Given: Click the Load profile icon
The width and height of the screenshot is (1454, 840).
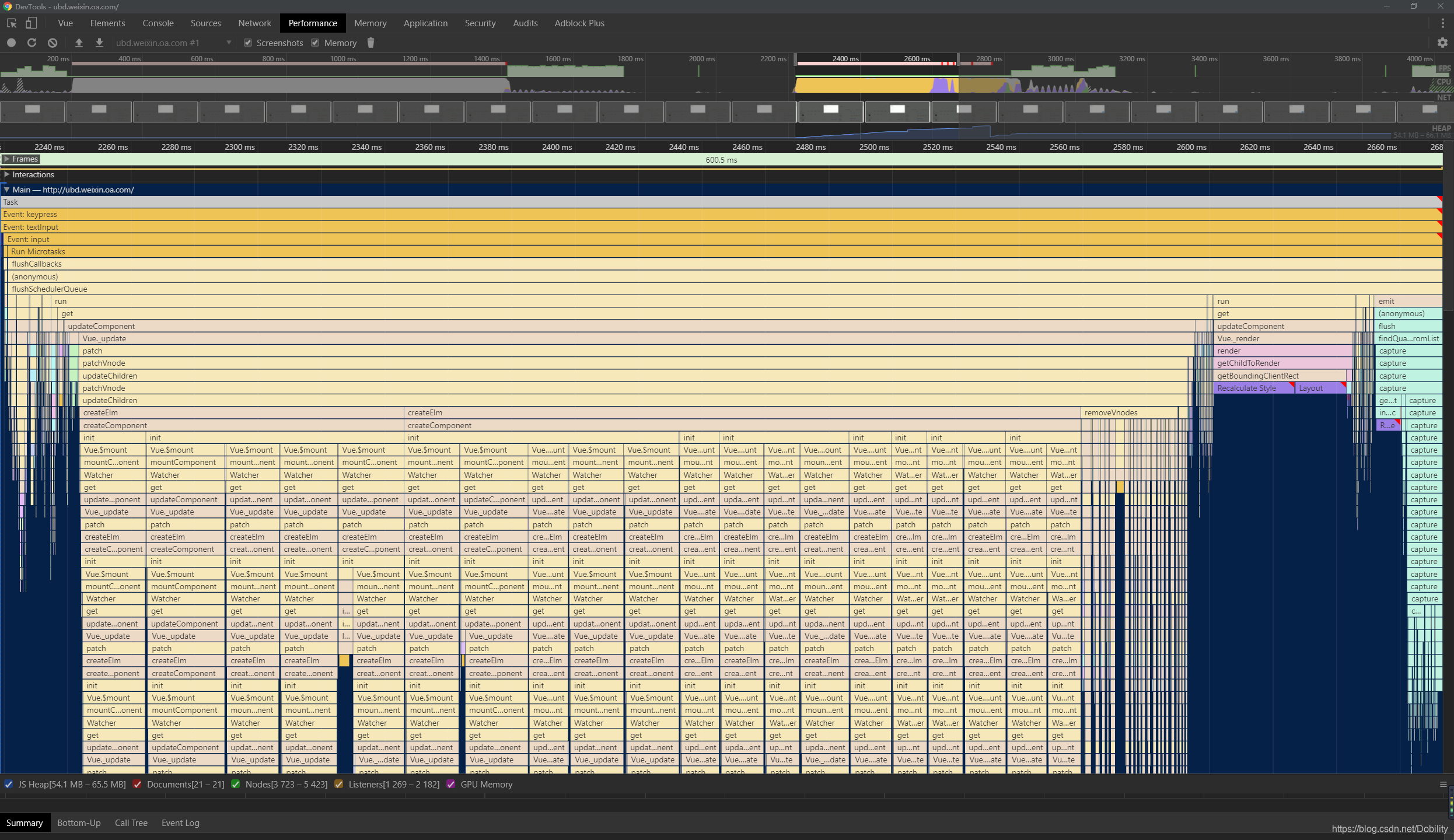Looking at the screenshot, I should [79, 43].
